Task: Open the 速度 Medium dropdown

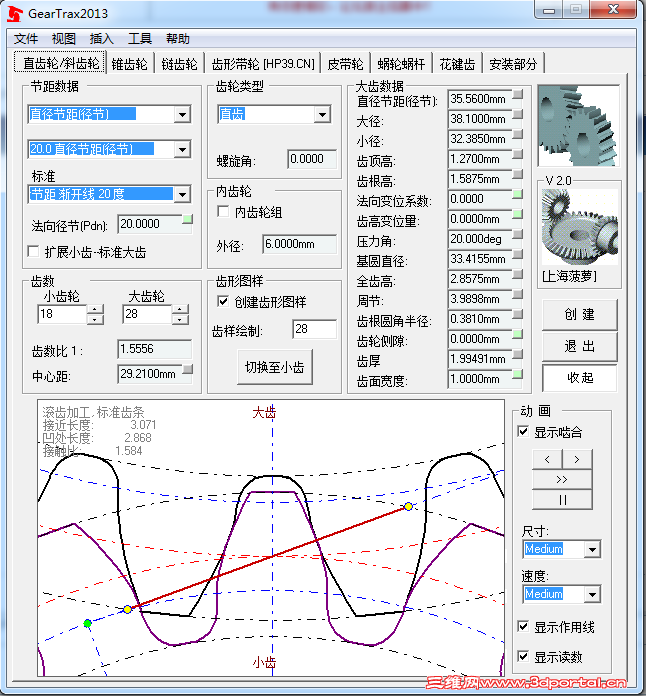Action: pos(592,594)
